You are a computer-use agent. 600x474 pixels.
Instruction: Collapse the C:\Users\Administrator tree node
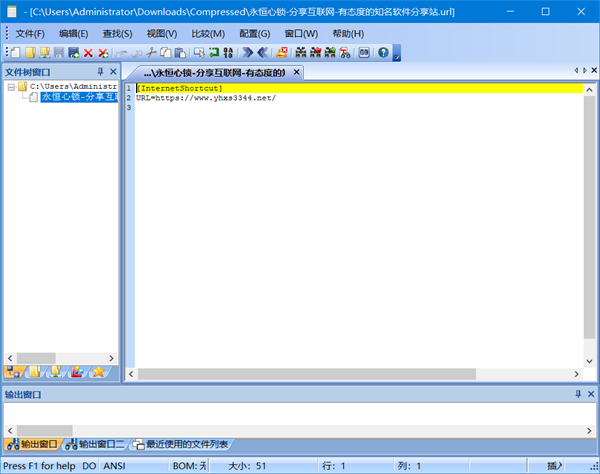(11, 87)
